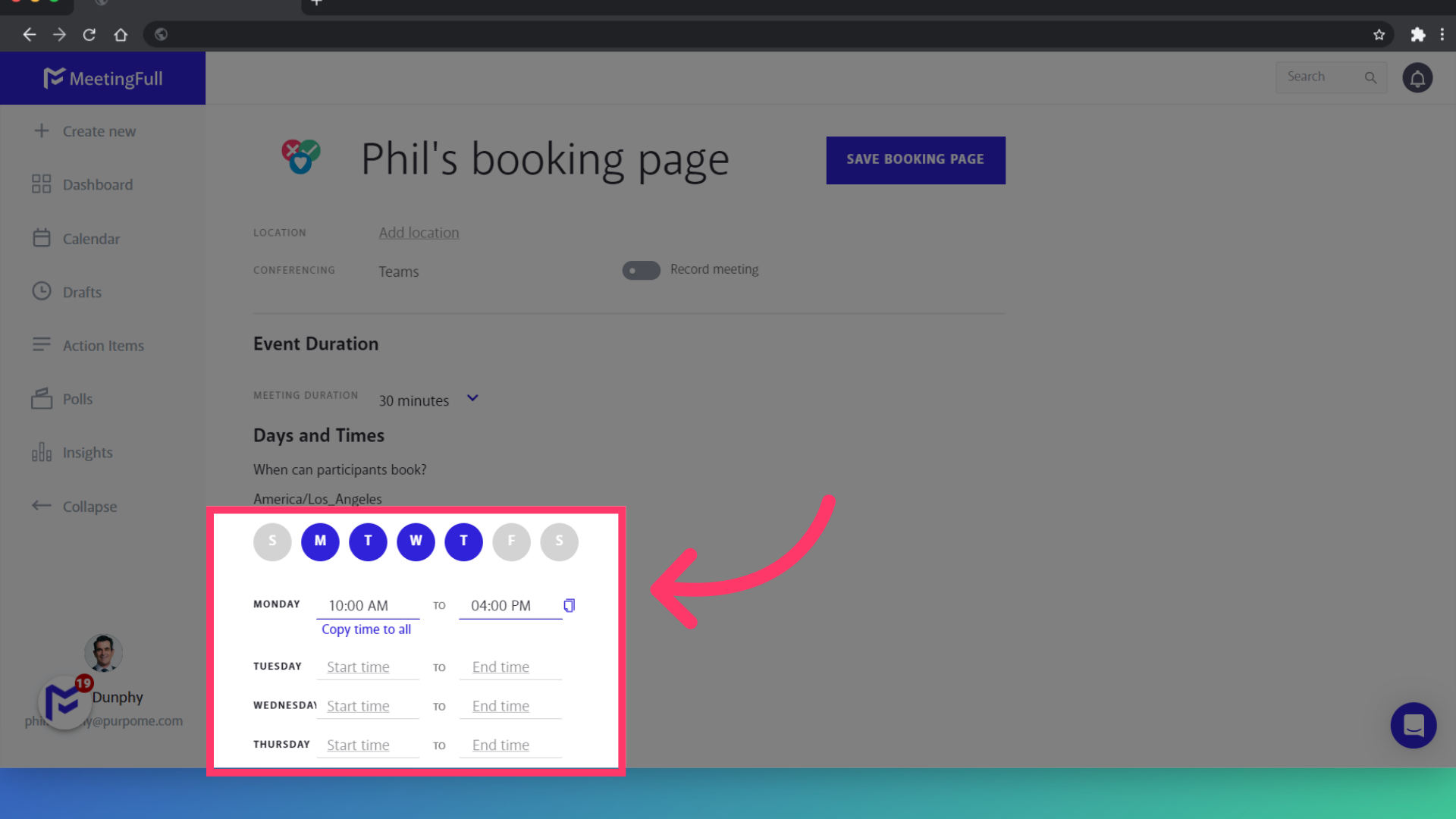The image size is (1456, 819).
Task: Click Copy time to all link
Action: (366, 630)
